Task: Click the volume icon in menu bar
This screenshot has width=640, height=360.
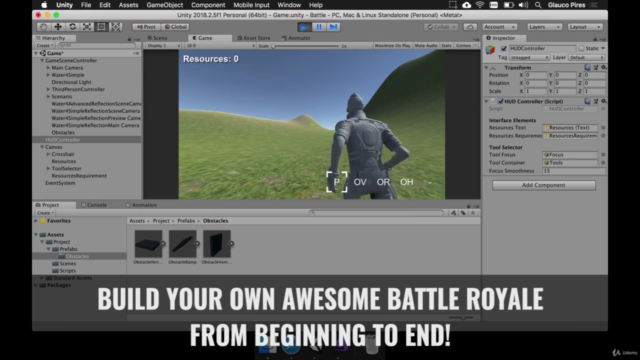Action: [523, 5]
